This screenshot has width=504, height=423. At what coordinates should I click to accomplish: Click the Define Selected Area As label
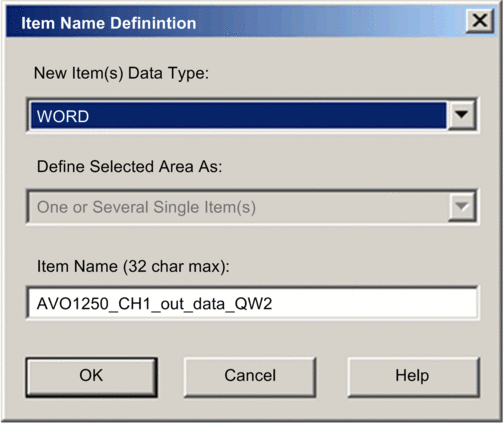[129, 166]
